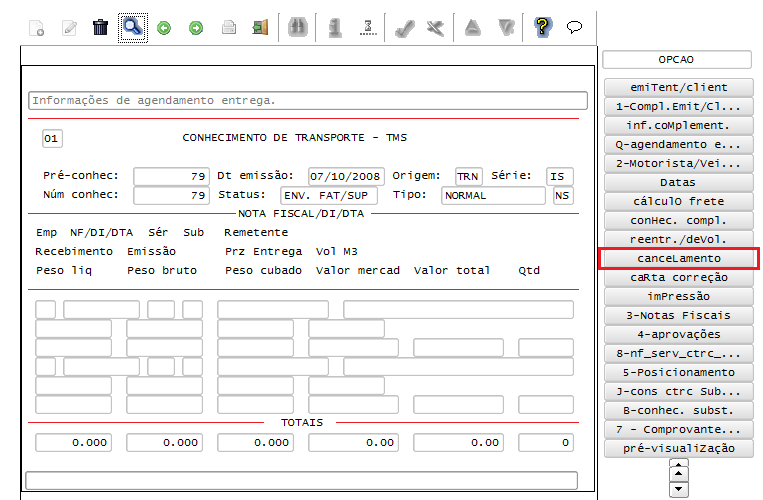
Task: Click the NS field next to Tipo
Action: click(x=563, y=196)
